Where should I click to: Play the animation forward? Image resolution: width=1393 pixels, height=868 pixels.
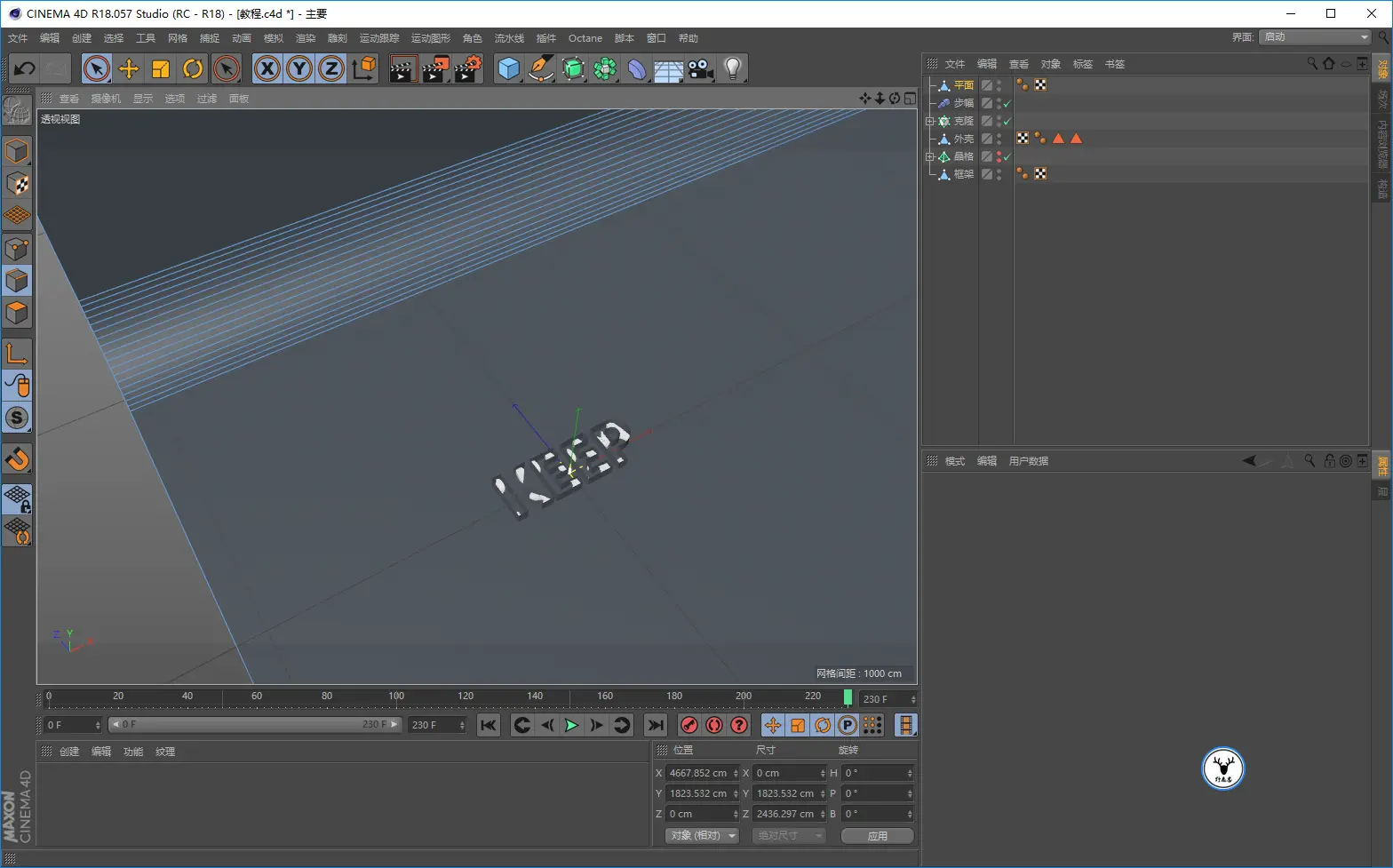(571, 725)
